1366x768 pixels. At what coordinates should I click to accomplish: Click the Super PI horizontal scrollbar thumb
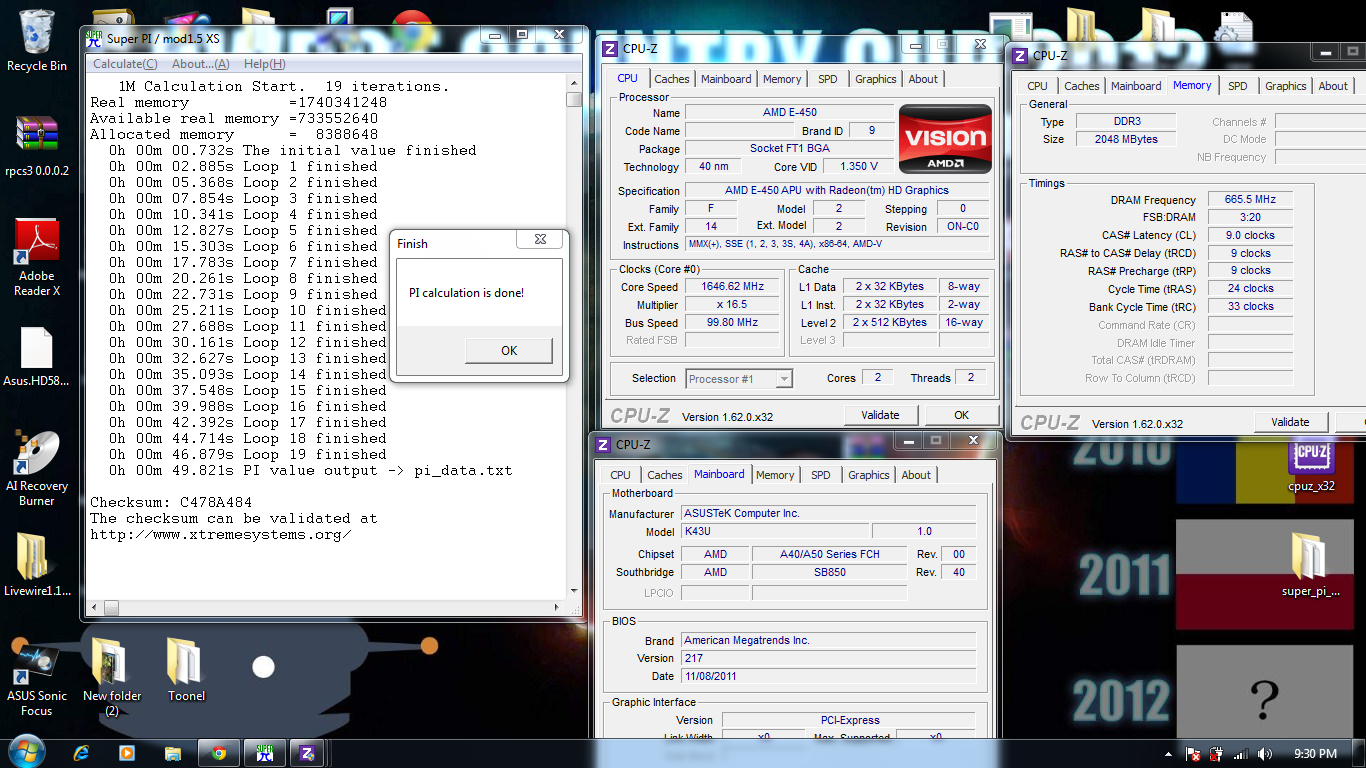coord(111,607)
